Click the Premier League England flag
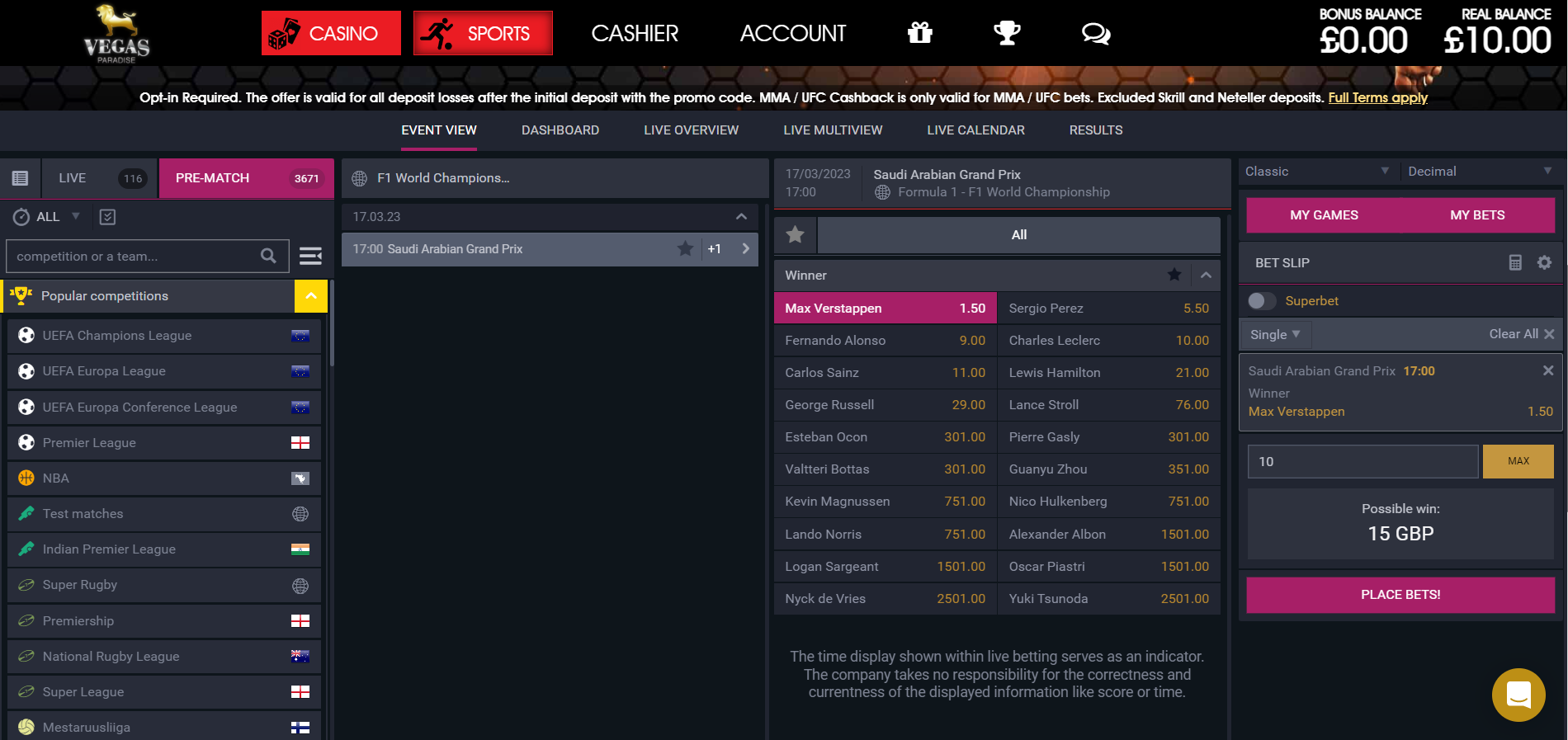The image size is (1568, 740). click(x=300, y=443)
